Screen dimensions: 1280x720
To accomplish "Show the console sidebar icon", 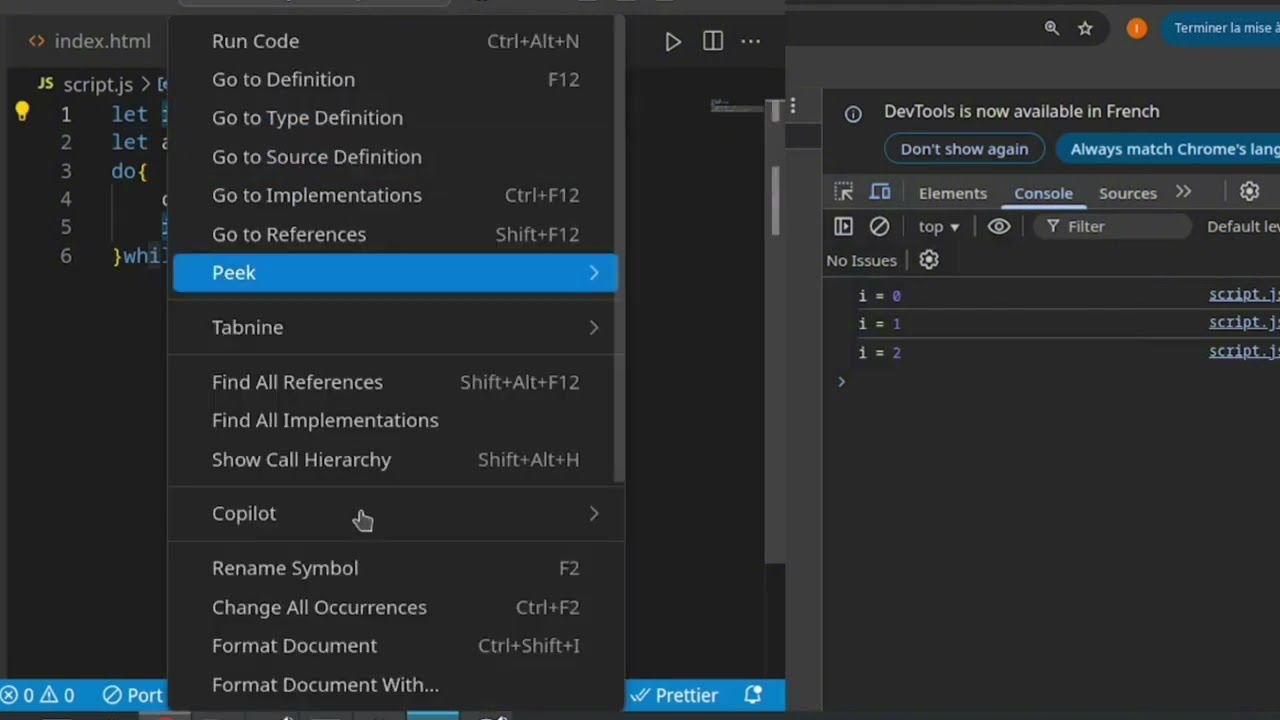I will point(843,227).
